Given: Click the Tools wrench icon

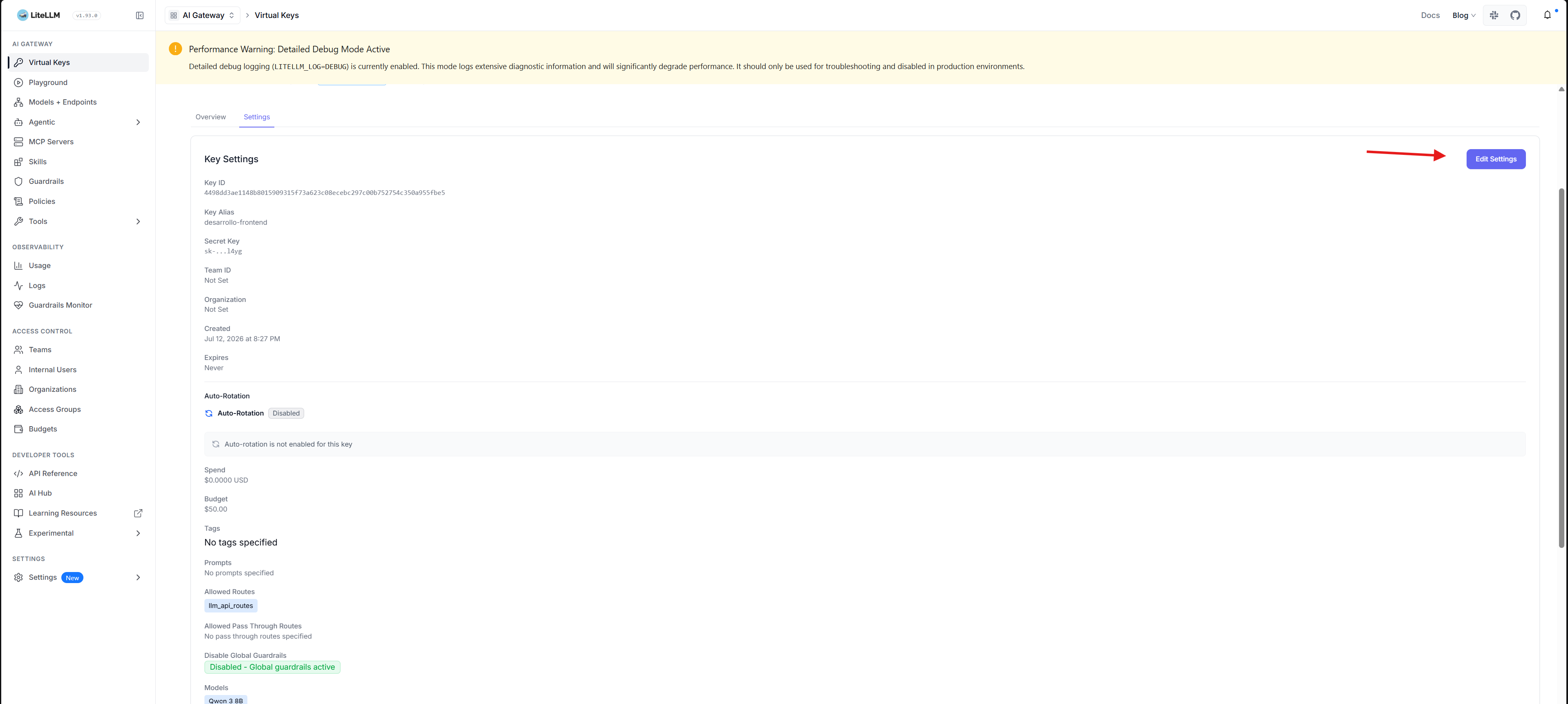Looking at the screenshot, I should [x=18, y=221].
